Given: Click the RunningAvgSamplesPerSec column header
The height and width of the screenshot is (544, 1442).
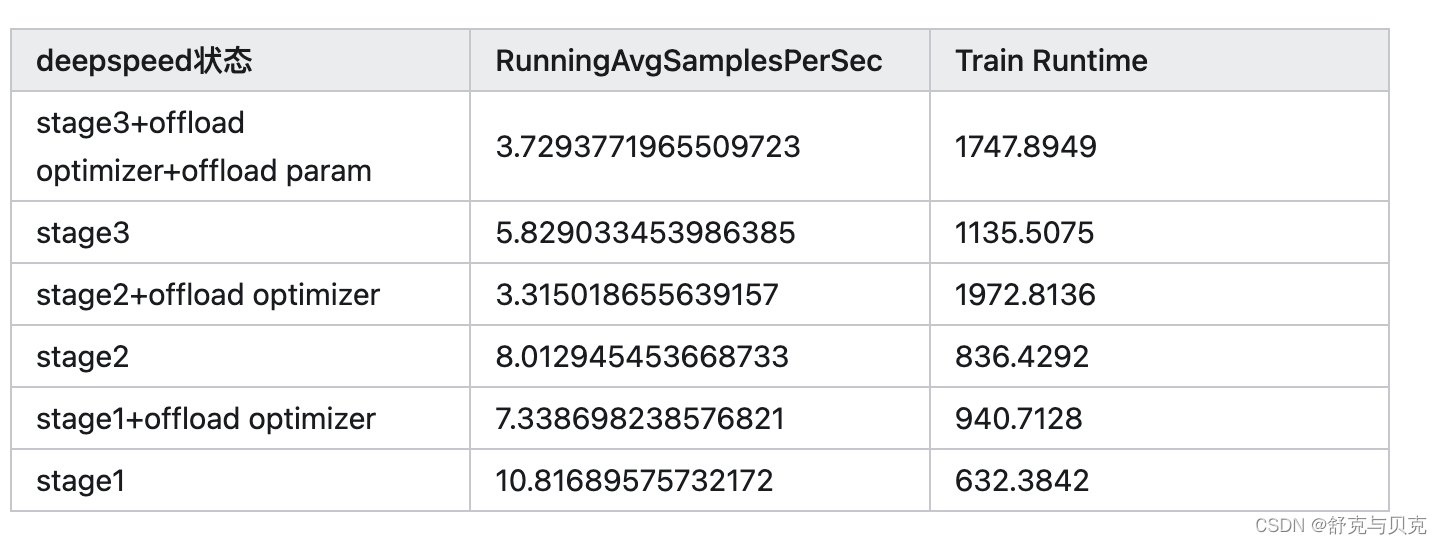Looking at the screenshot, I should pos(689,61).
